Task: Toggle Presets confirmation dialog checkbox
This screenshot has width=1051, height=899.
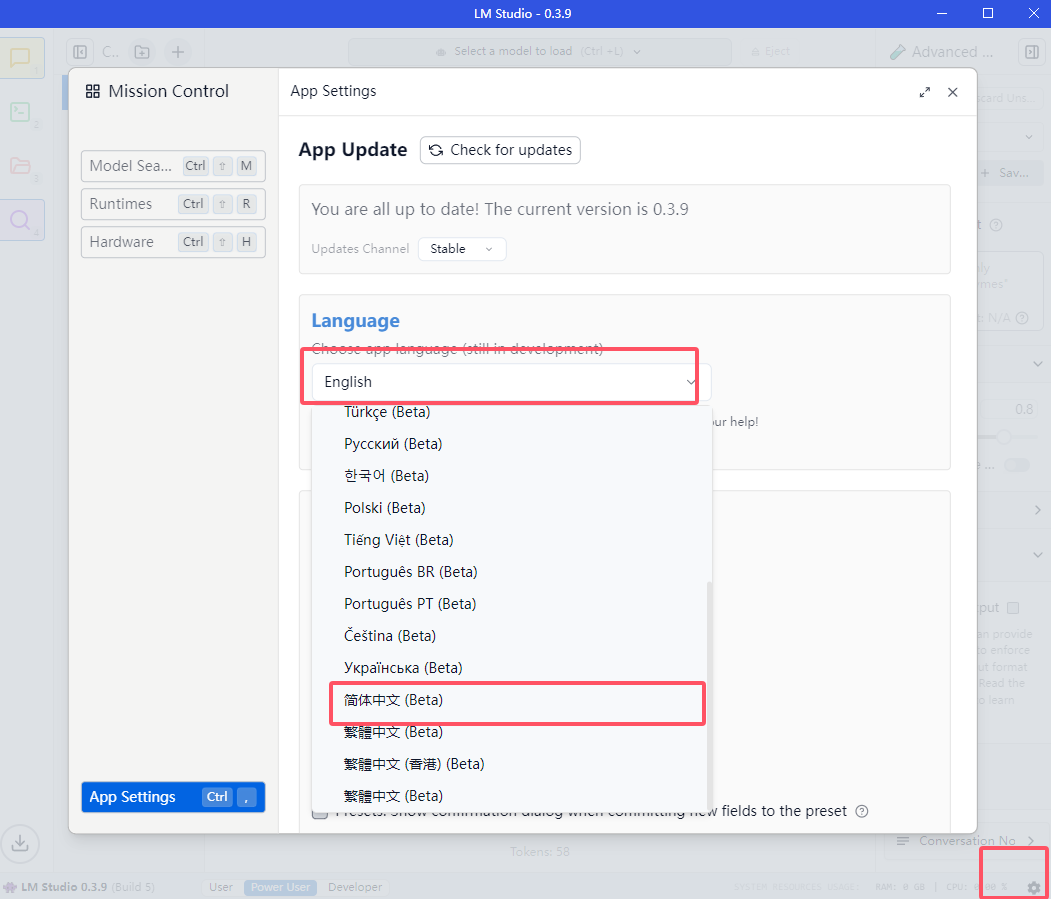Action: 320,813
